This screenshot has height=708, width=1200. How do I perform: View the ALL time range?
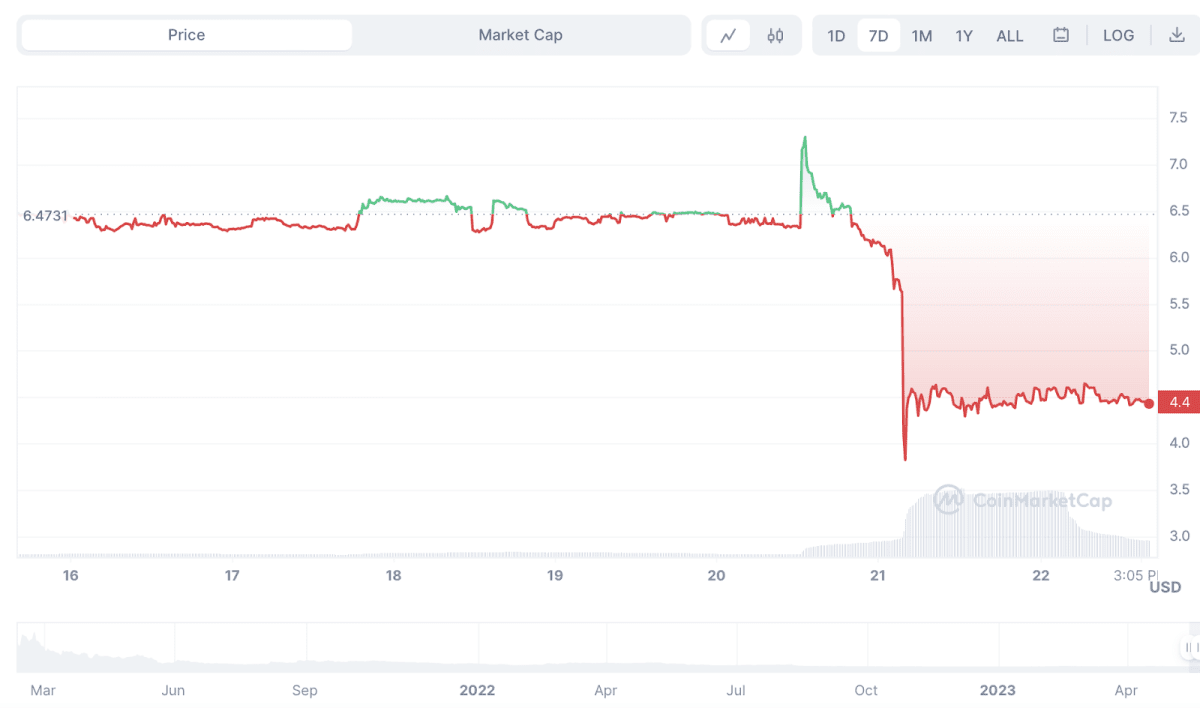pos(1009,34)
